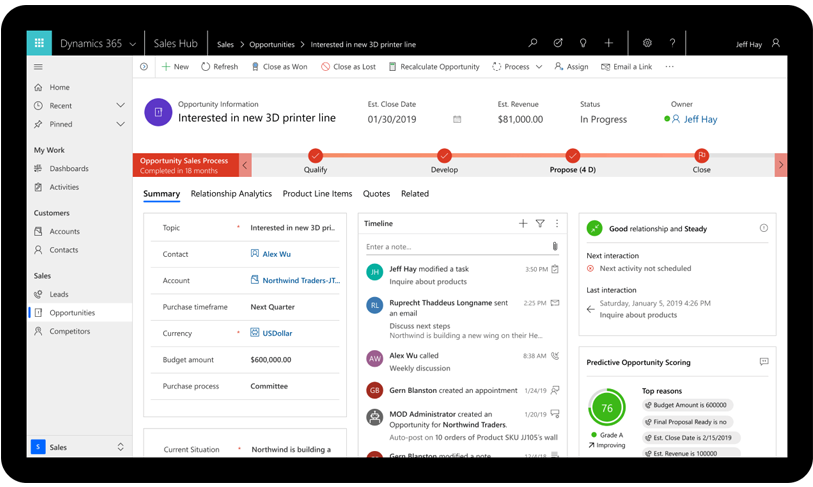Click Close as Lost
The image size is (813, 487).
tap(348, 67)
